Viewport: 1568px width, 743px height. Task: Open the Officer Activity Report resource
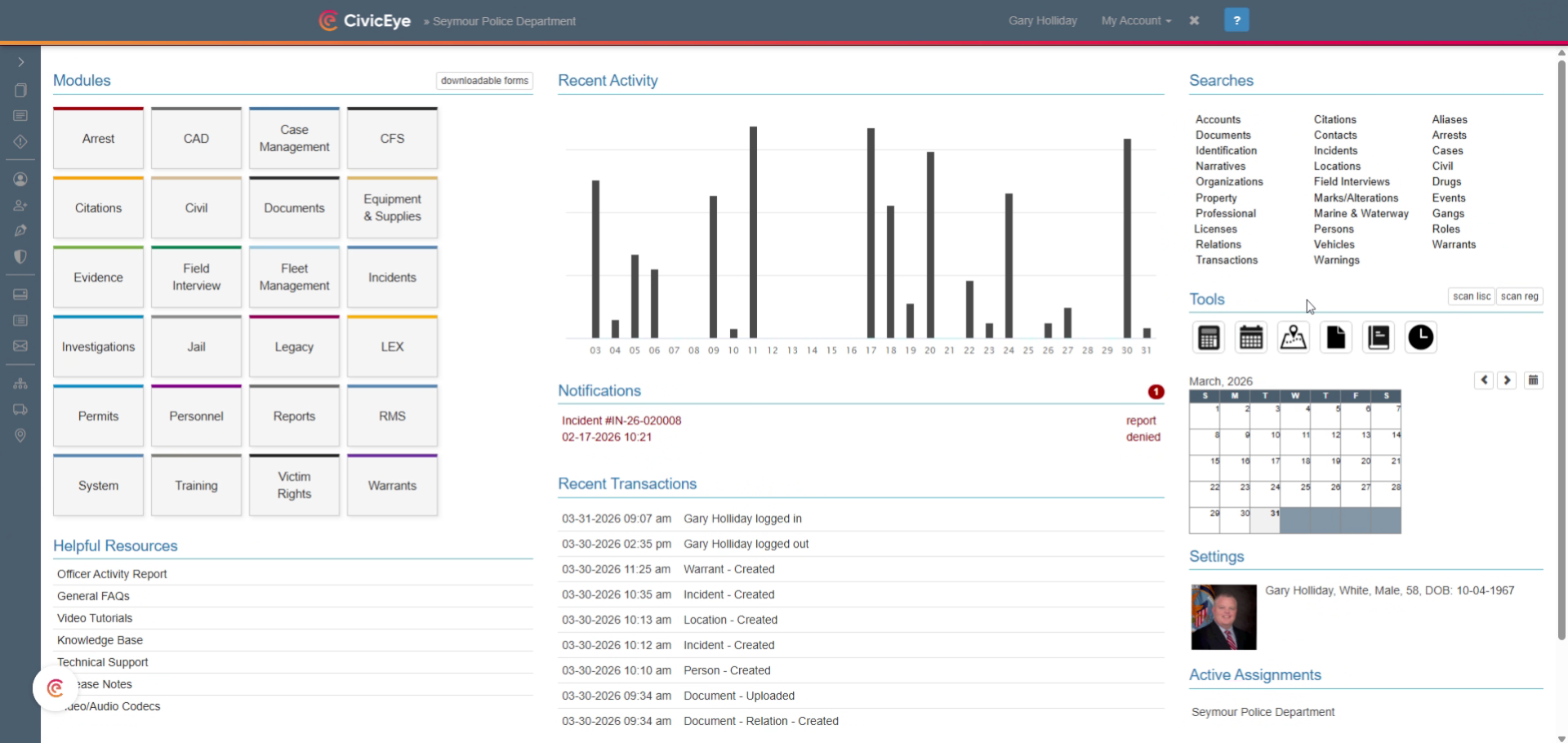(112, 574)
